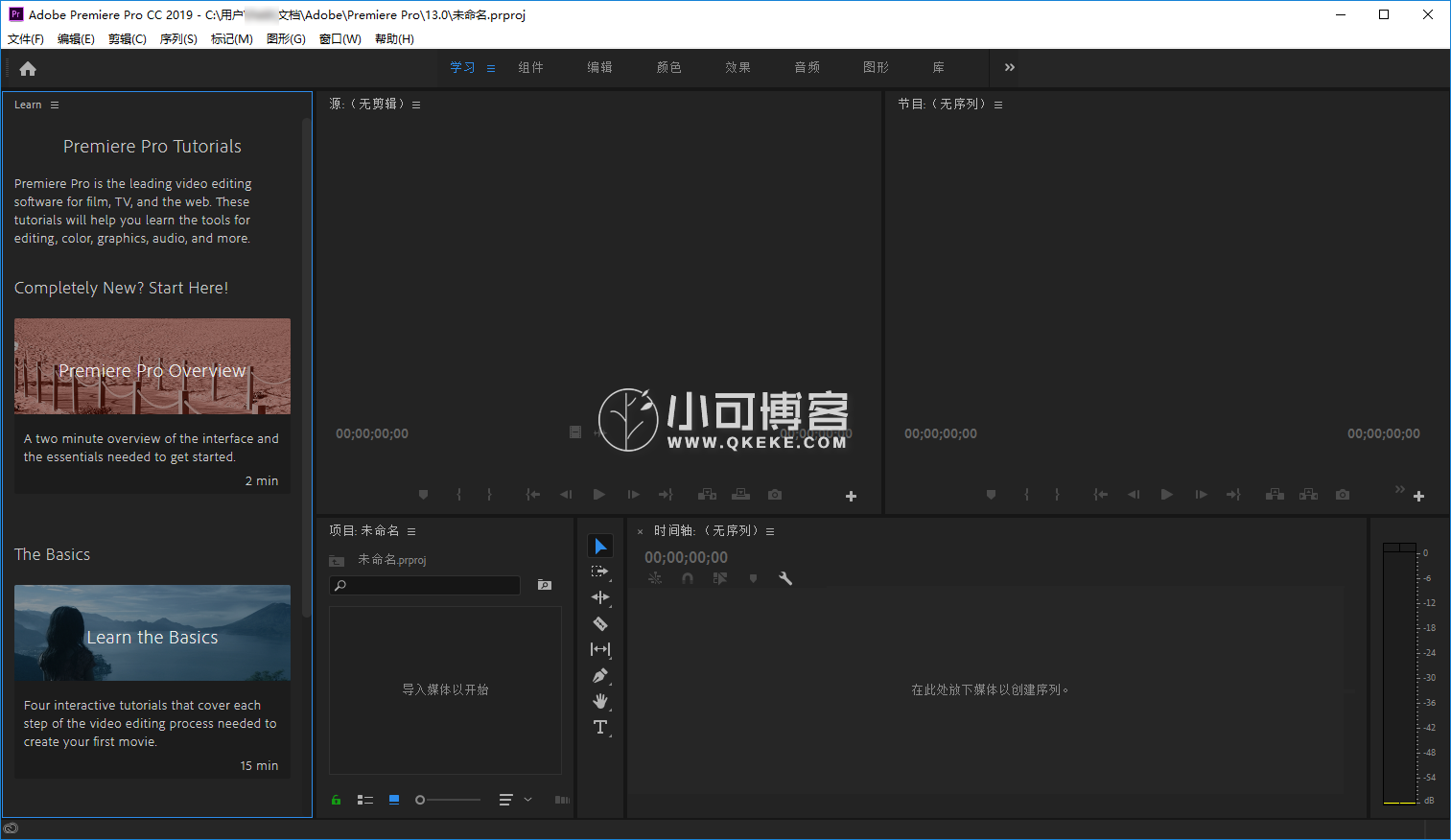Expand extra Program monitor buttons chevron
Screen dimensions: 1451x840
1399,489
